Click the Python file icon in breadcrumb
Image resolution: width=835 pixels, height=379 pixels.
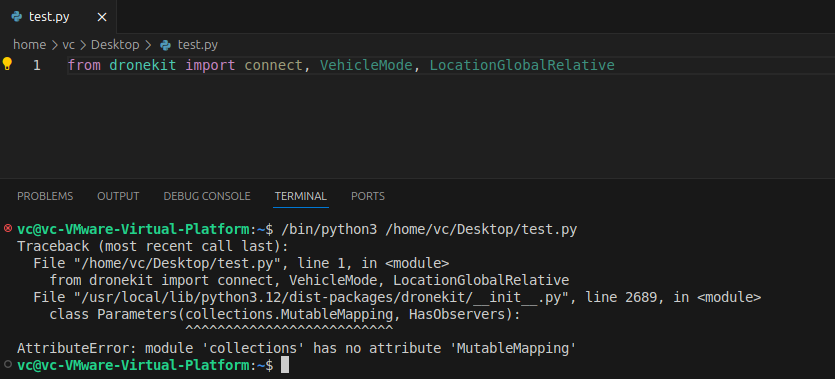coord(166,45)
